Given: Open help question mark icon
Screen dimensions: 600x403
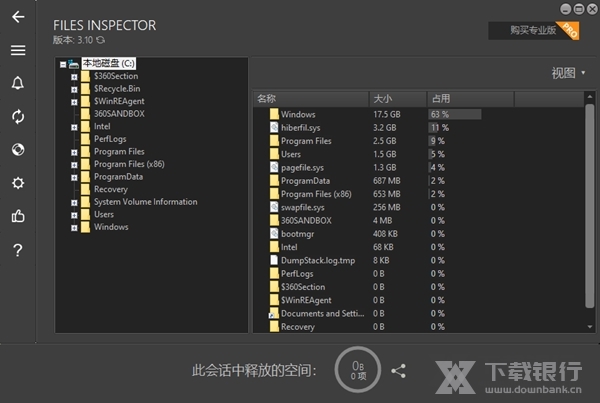Looking at the screenshot, I should click(18, 250).
